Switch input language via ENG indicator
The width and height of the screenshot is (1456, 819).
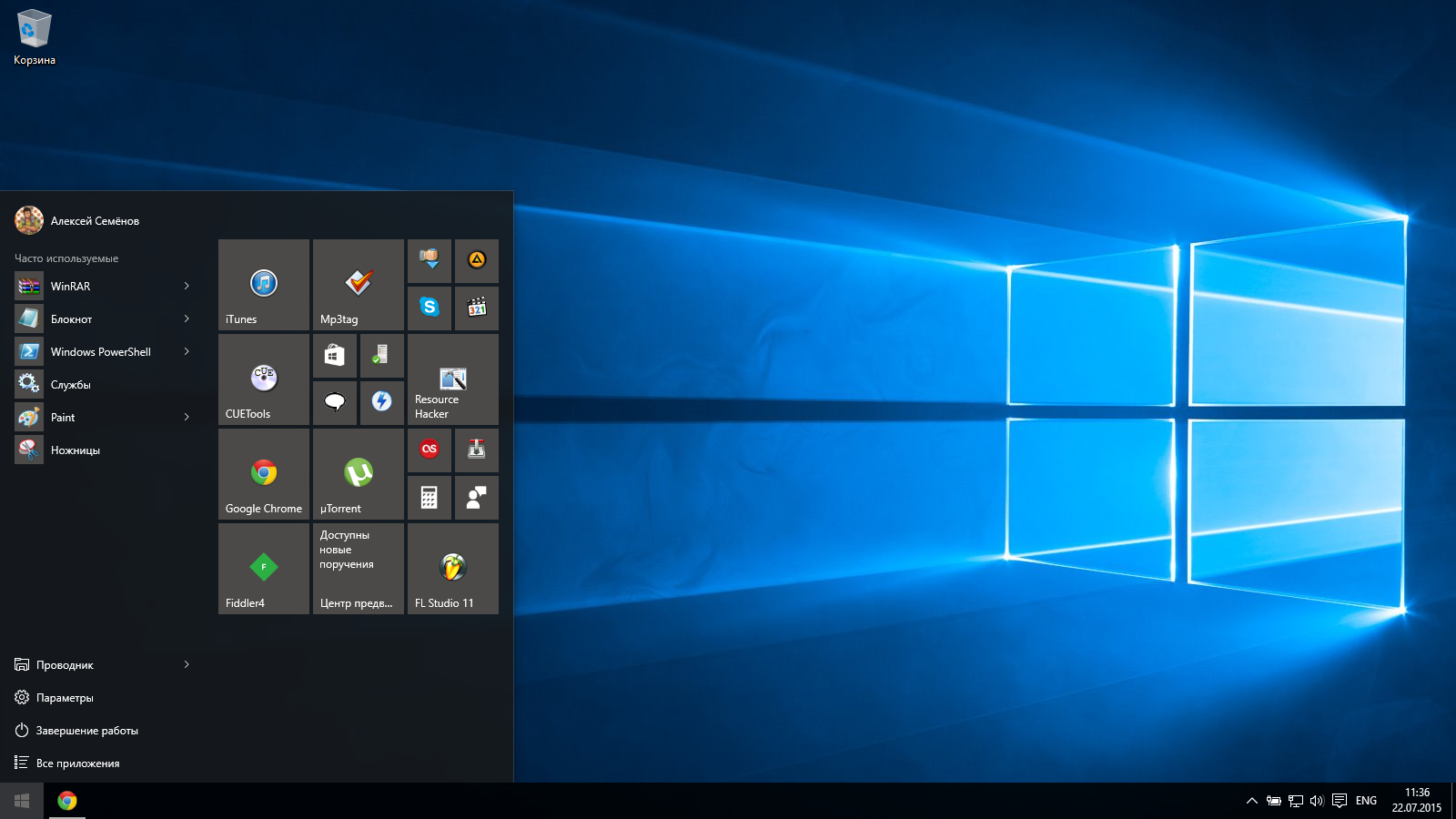[x=1366, y=801]
